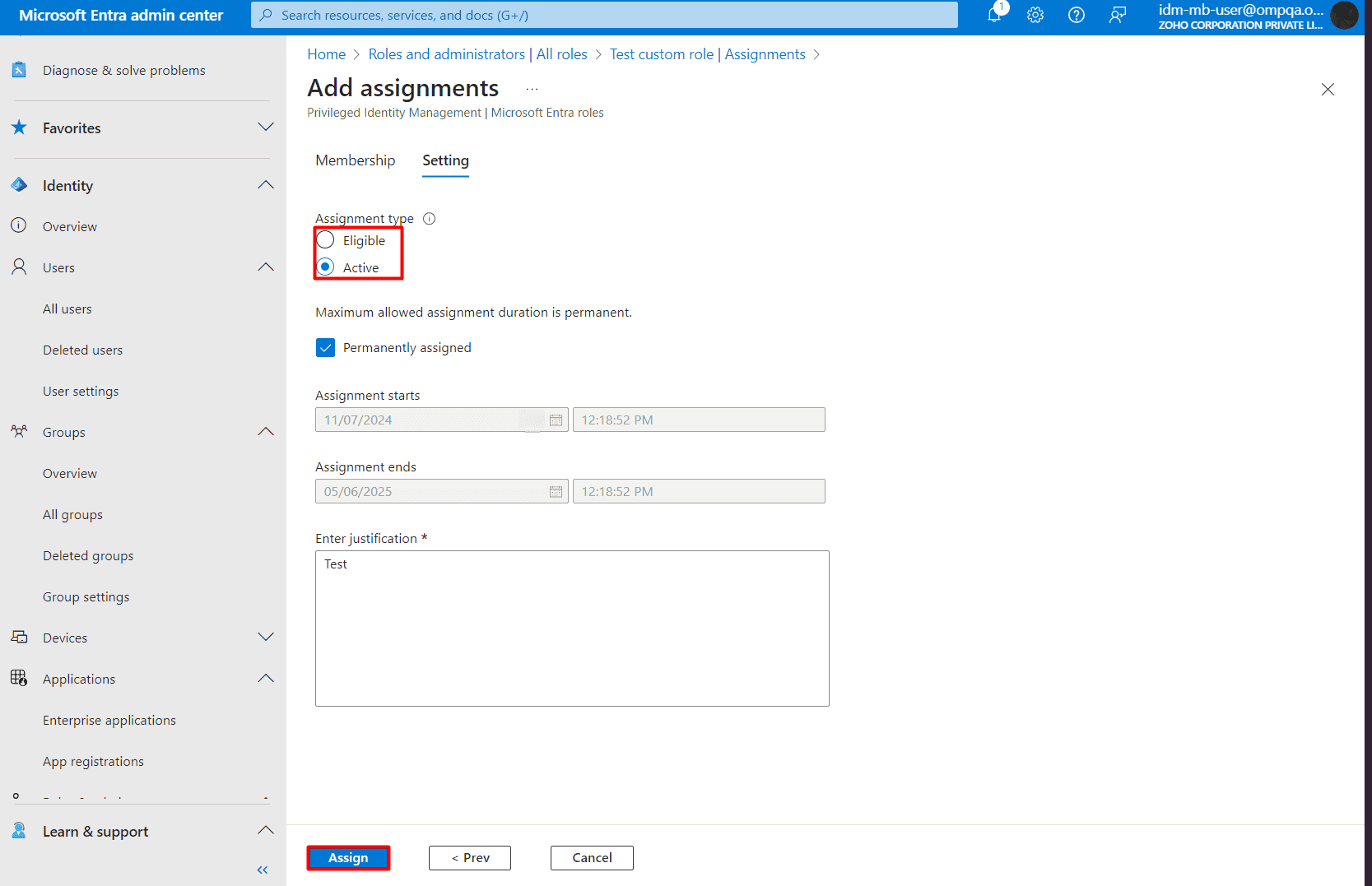
Task: Expand the Favorites section
Action: pyautogui.click(x=265, y=128)
